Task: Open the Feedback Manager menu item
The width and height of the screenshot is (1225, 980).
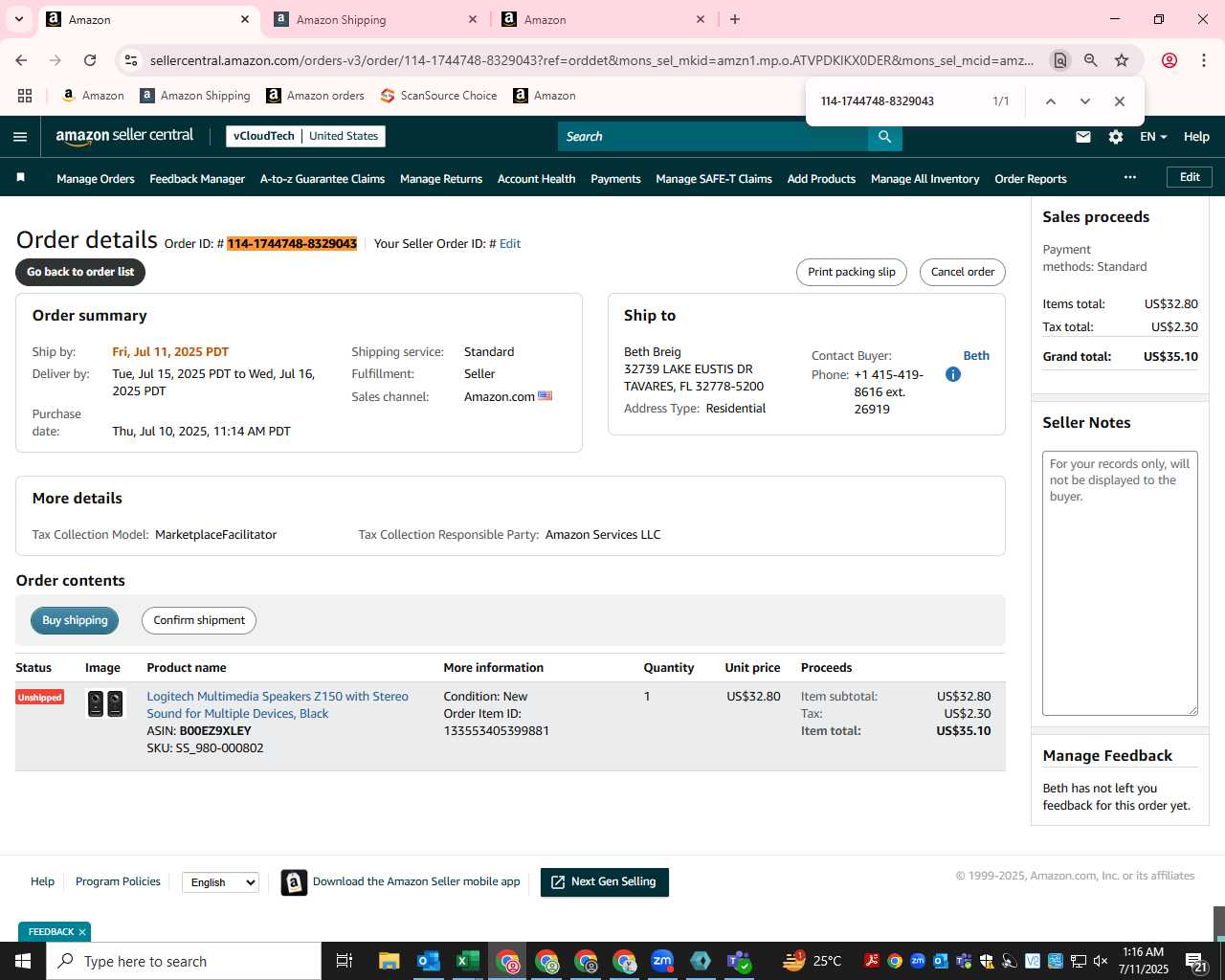Action: (197, 179)
